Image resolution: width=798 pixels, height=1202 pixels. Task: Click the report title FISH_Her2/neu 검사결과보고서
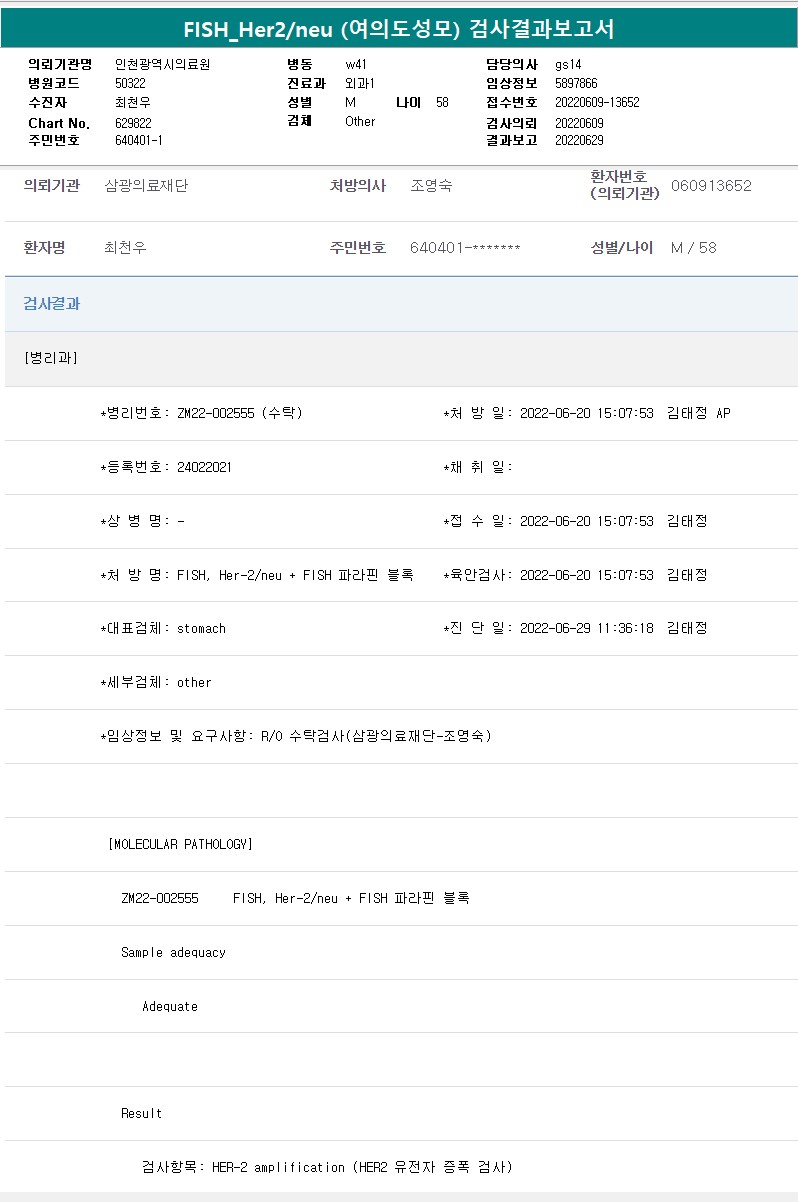pyautogui.click(x=399, y=30)
